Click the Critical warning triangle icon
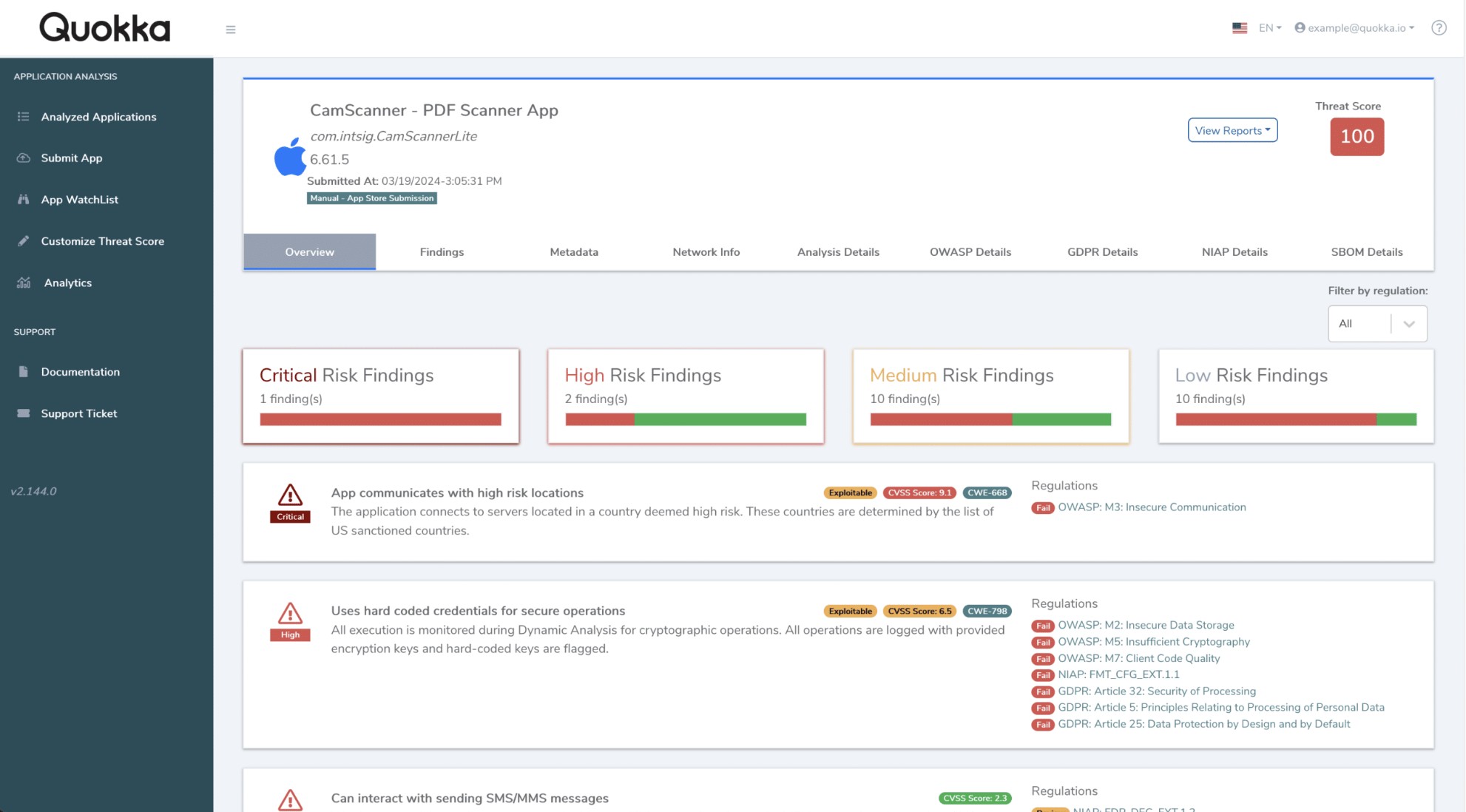 click(x=290, y=495)
